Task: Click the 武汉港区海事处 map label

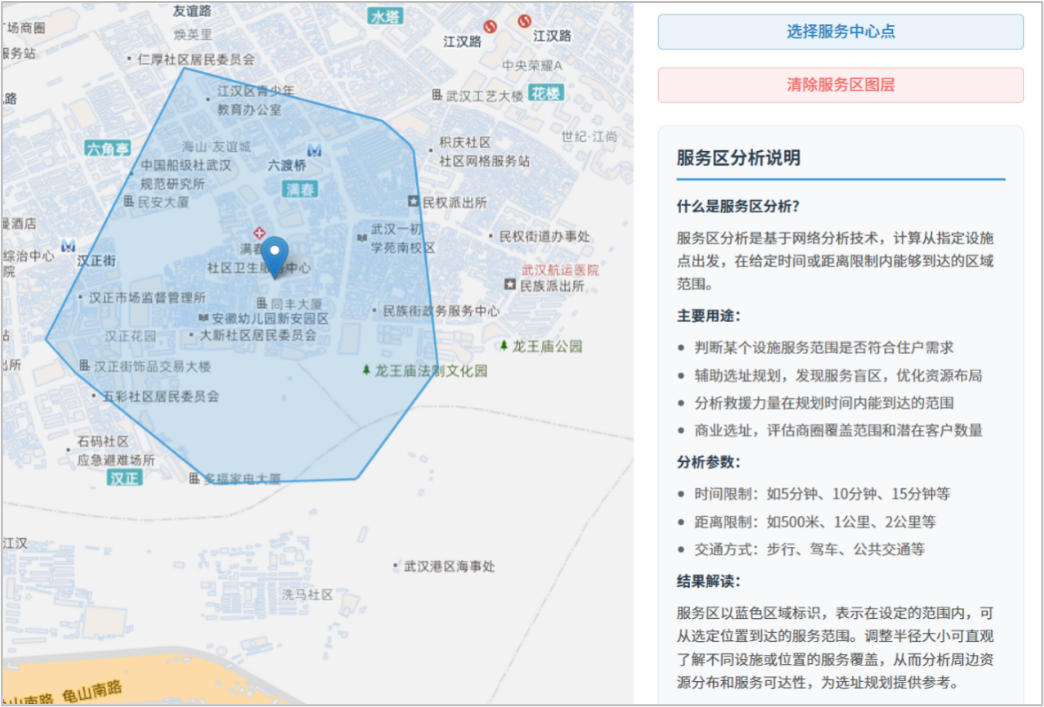Action: (x=449, y=566)
